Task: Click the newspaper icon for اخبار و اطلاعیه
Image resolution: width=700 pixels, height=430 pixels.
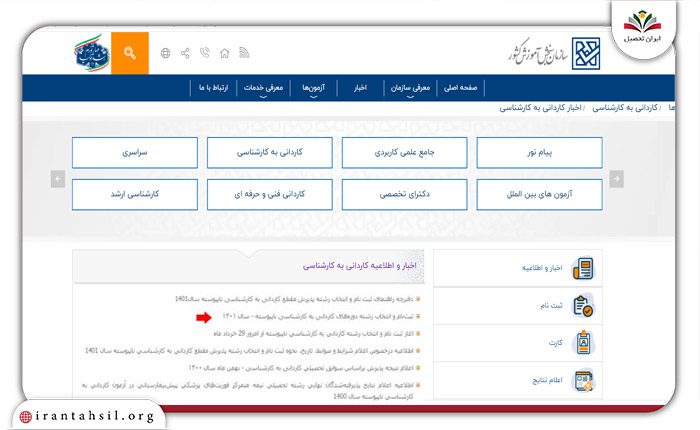Action: [x=583, y=268]
